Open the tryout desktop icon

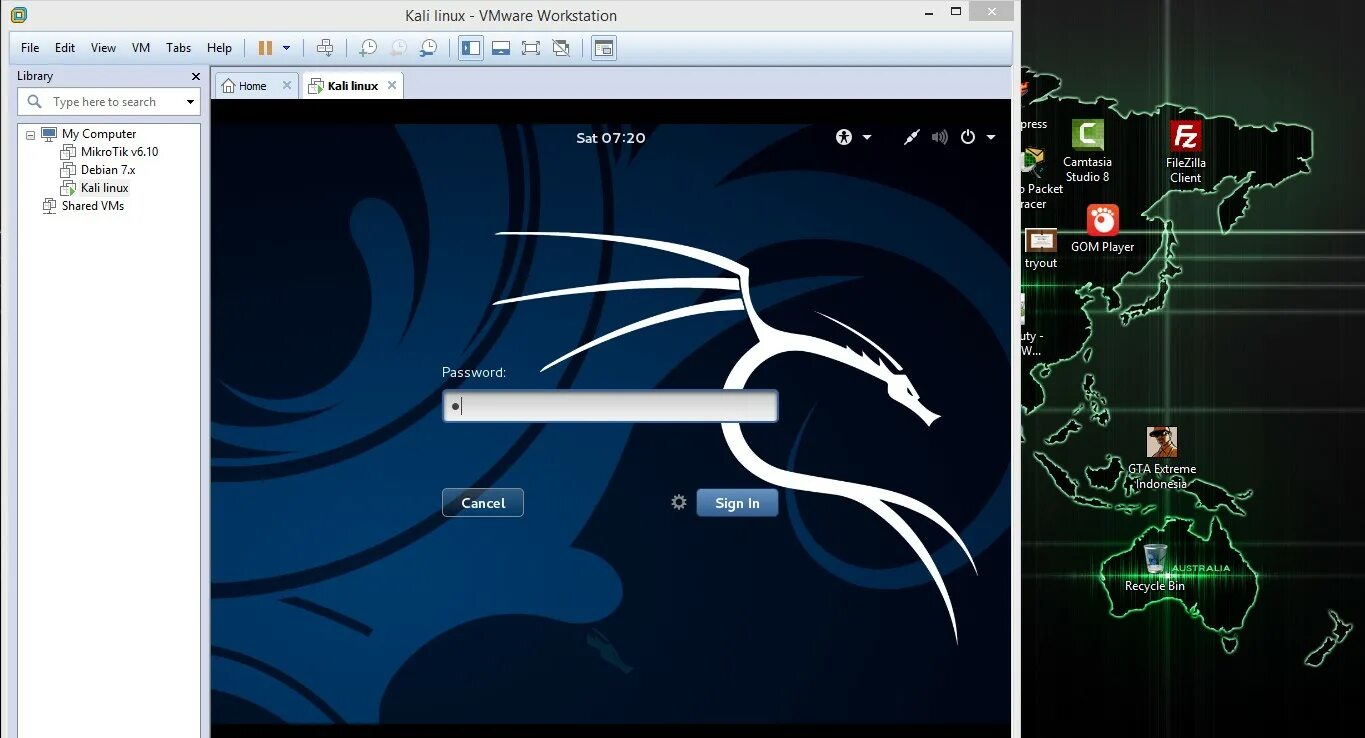click(x=1041, y=249)
